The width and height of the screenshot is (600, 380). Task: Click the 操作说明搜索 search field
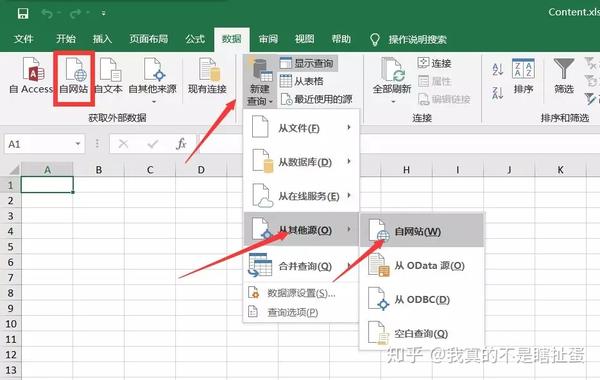click(417, 39)
